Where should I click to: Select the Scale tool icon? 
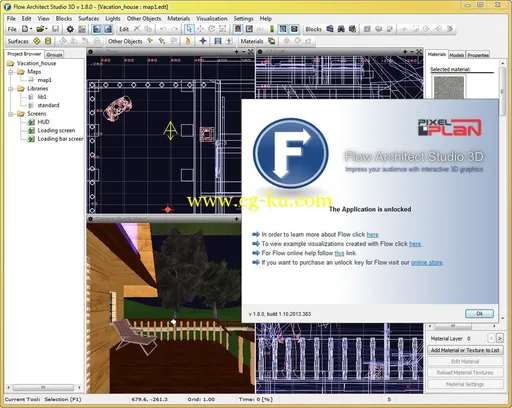pos(223,29)
